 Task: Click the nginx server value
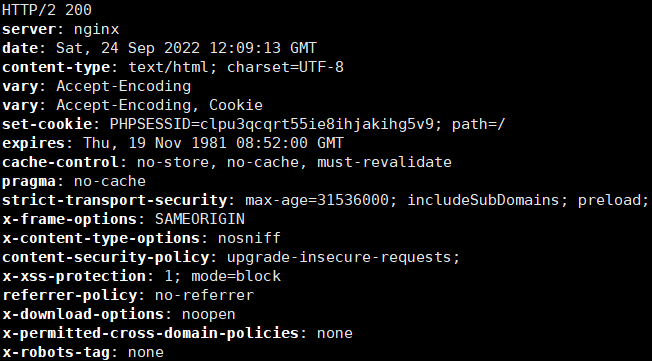pos(96,30)
